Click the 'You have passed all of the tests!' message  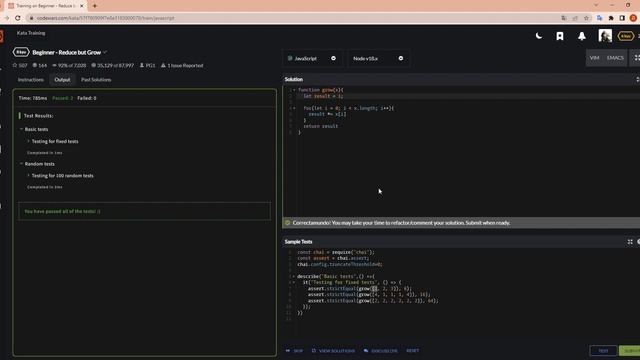pyautogui.click(x=62, y=211)
